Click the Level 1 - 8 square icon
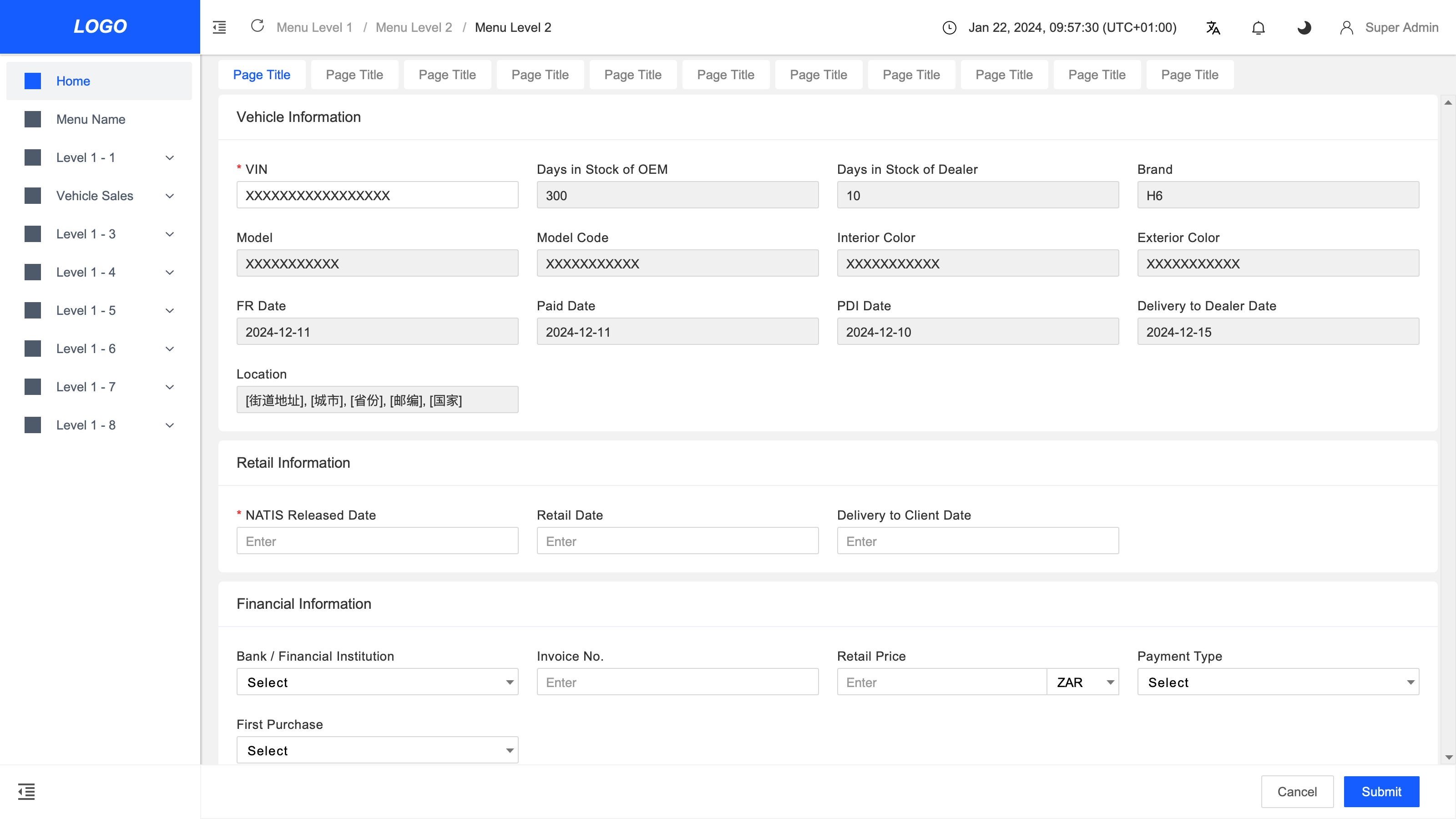The width and height of the screenshot is (1456, 819). point(33,425)
